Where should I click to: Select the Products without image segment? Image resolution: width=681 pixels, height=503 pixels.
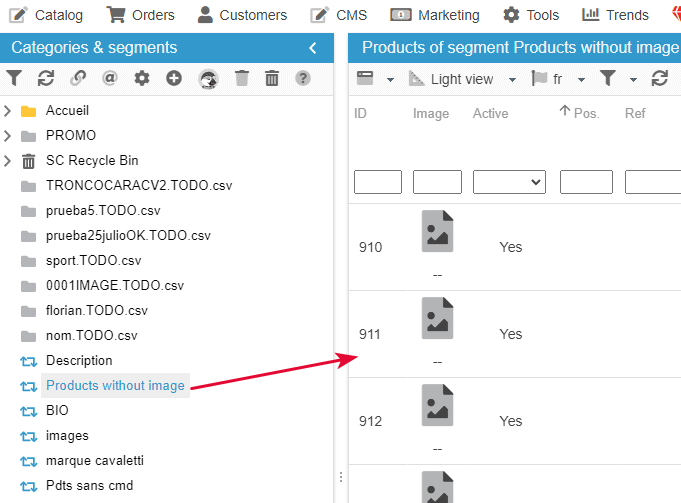(x=115, y=386)
